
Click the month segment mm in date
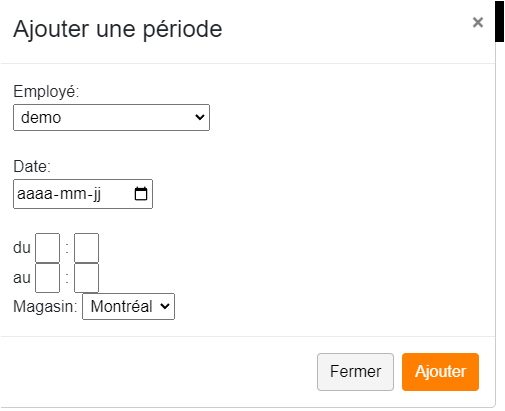tap(73, 194)
